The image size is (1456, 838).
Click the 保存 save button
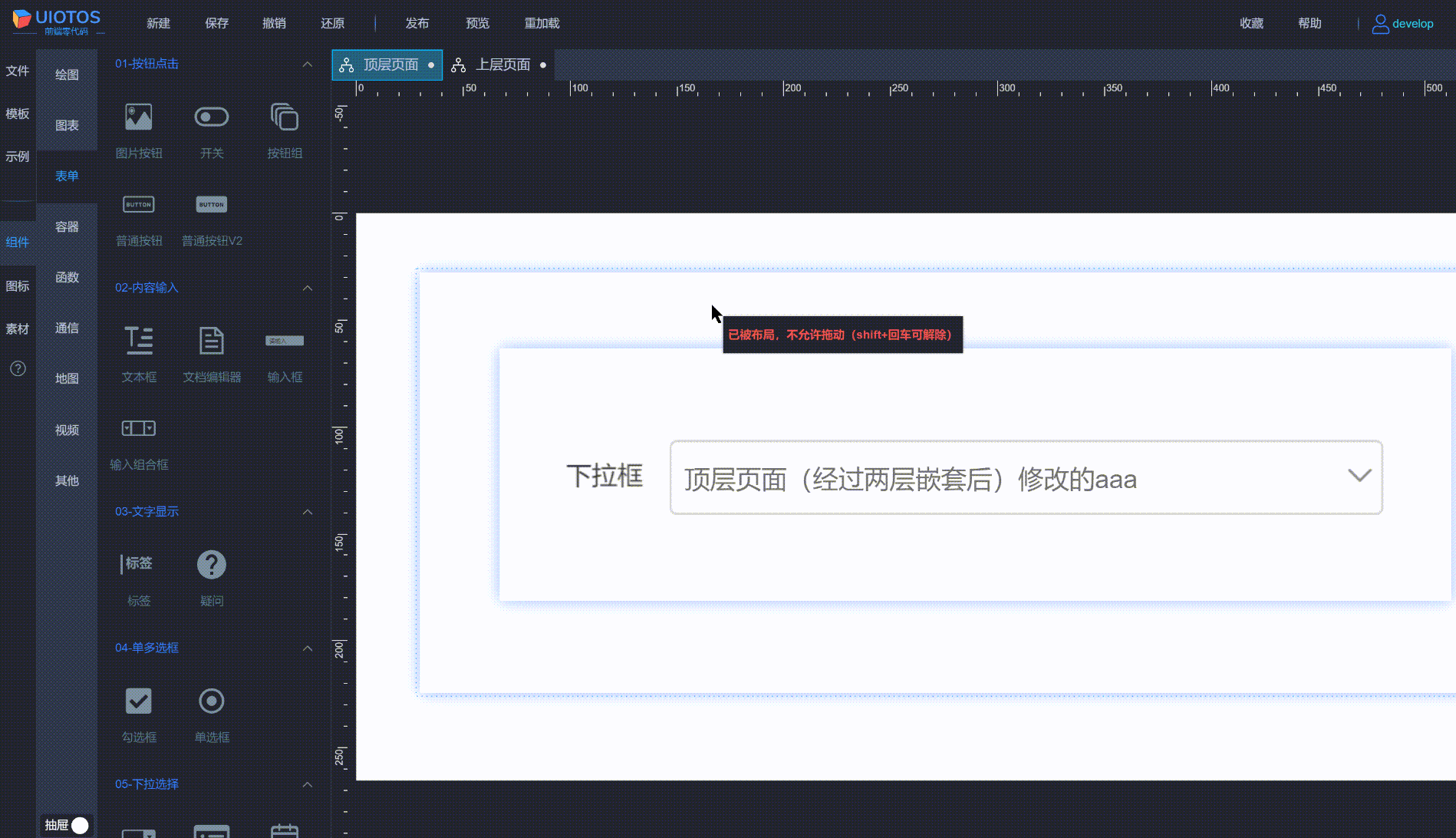(x=216, y=23)
